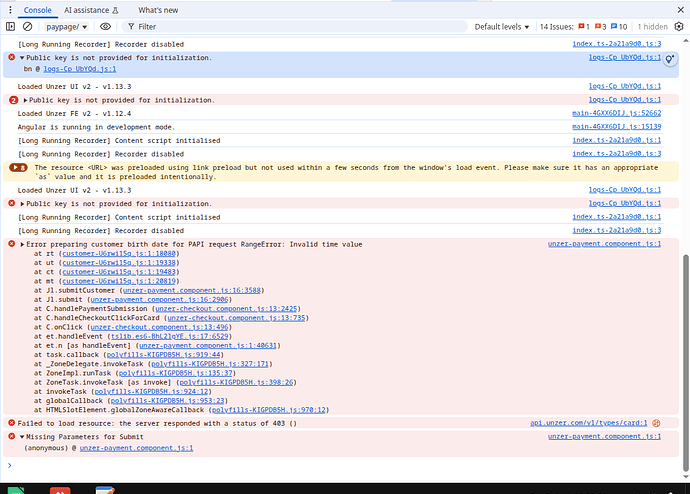Click the scrollbar down arrow
The width and height of the screenshot is (690, 494).
point(686,477)
